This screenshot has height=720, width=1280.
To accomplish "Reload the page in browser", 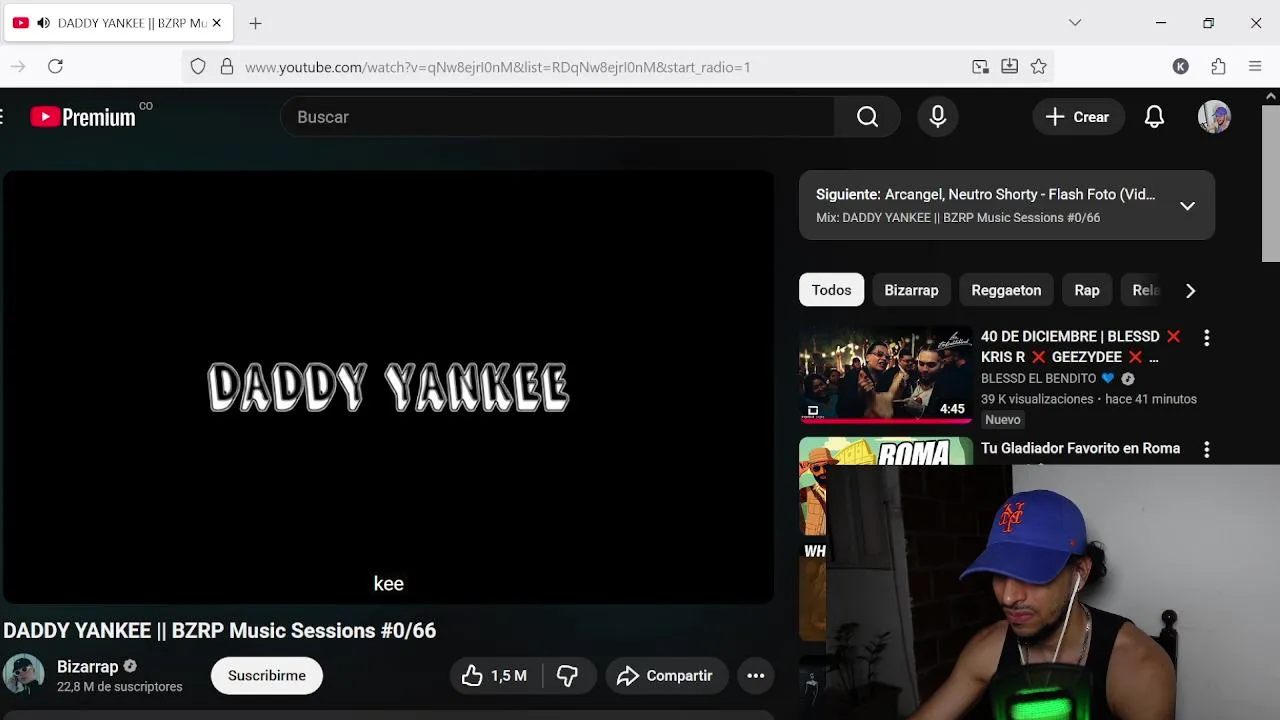I will point(56,66).
